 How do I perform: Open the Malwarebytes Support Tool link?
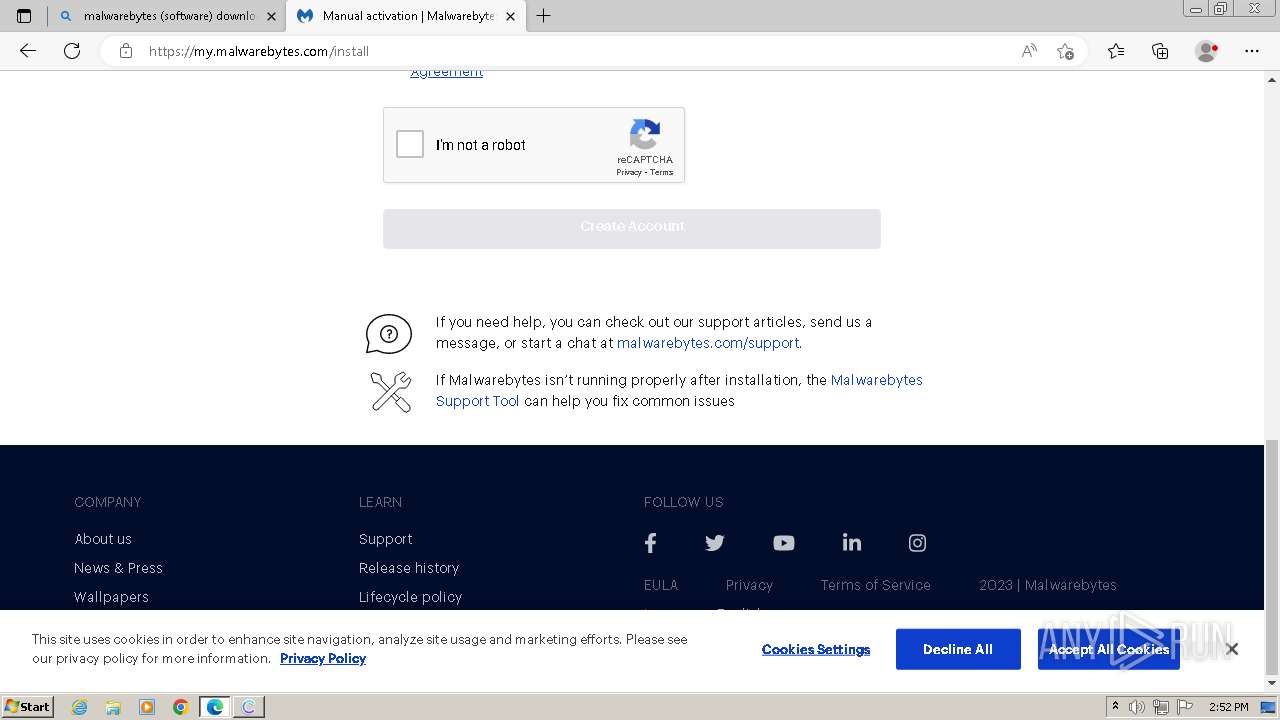click(x=679, y=390)
